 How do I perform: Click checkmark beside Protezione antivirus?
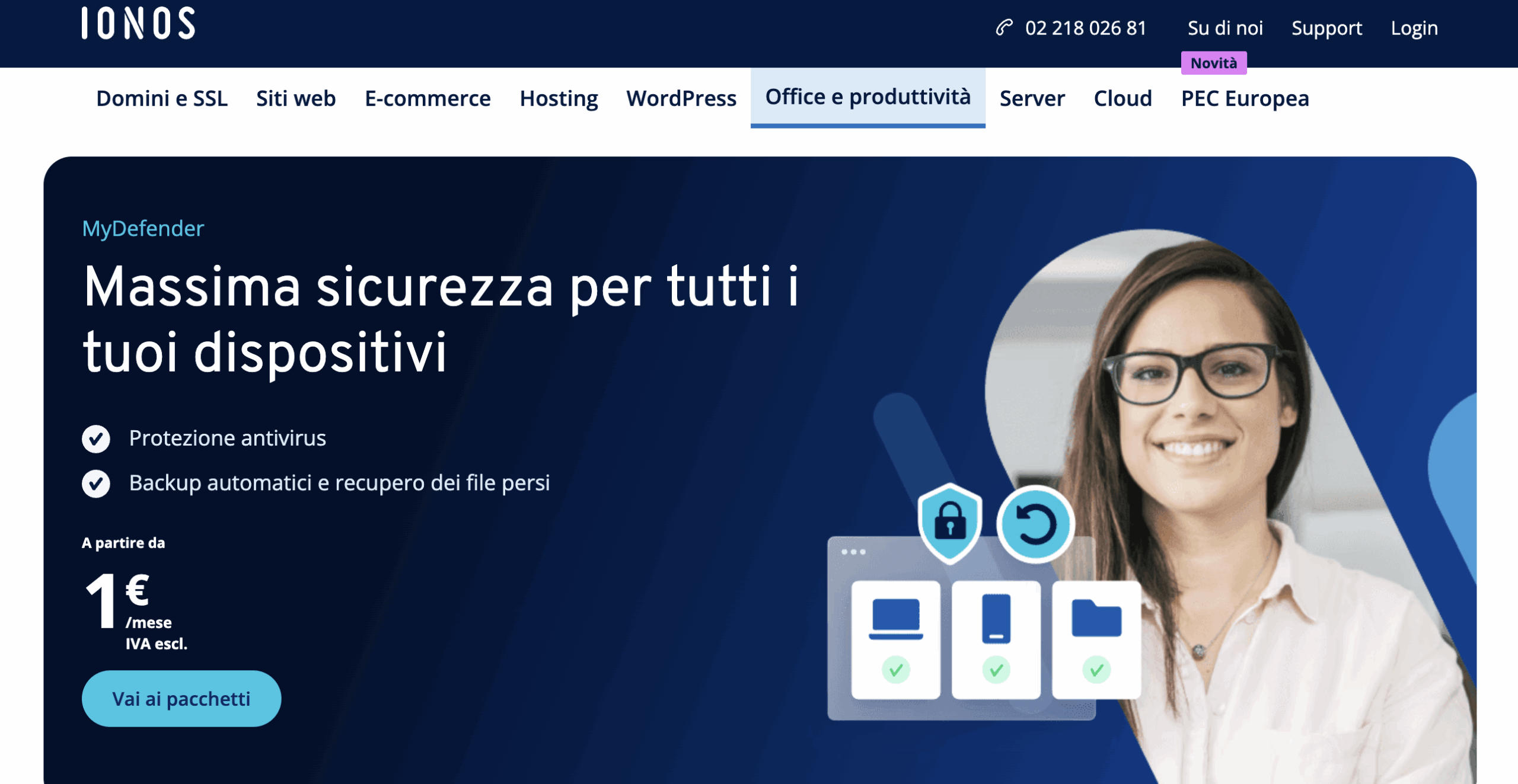[x=96, y=439]
